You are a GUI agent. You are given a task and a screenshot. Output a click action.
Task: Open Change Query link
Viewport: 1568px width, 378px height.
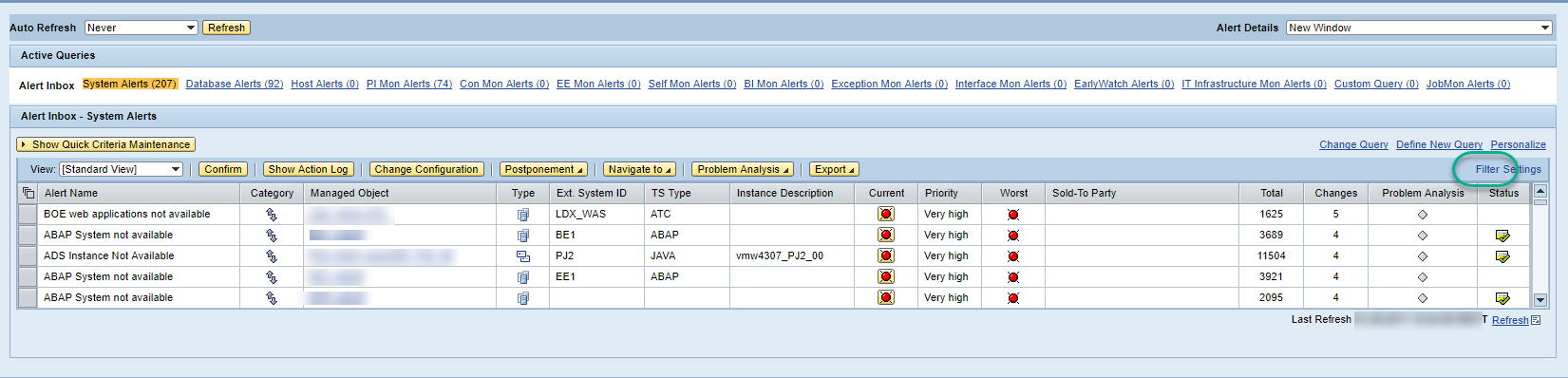pyautogui.click(x=1353, y=144)
